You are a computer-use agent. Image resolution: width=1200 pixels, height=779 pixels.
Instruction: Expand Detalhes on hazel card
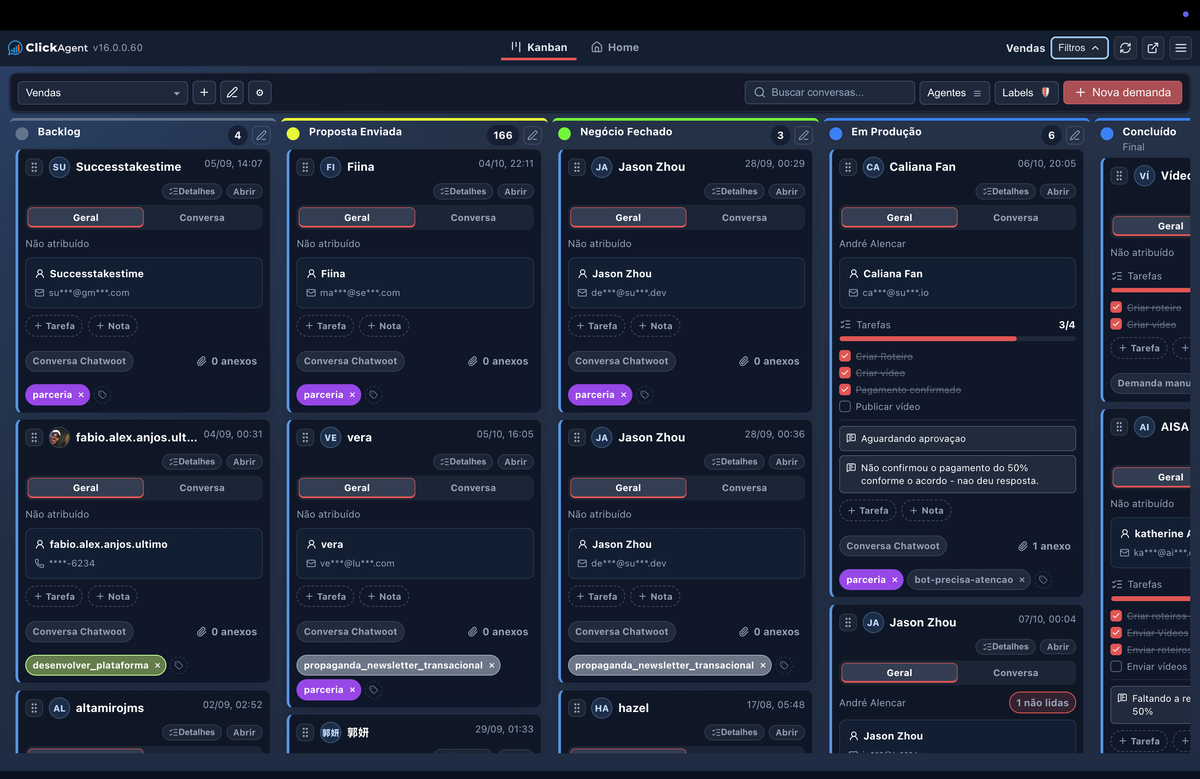pyautogui.click(x=732, y=733)
